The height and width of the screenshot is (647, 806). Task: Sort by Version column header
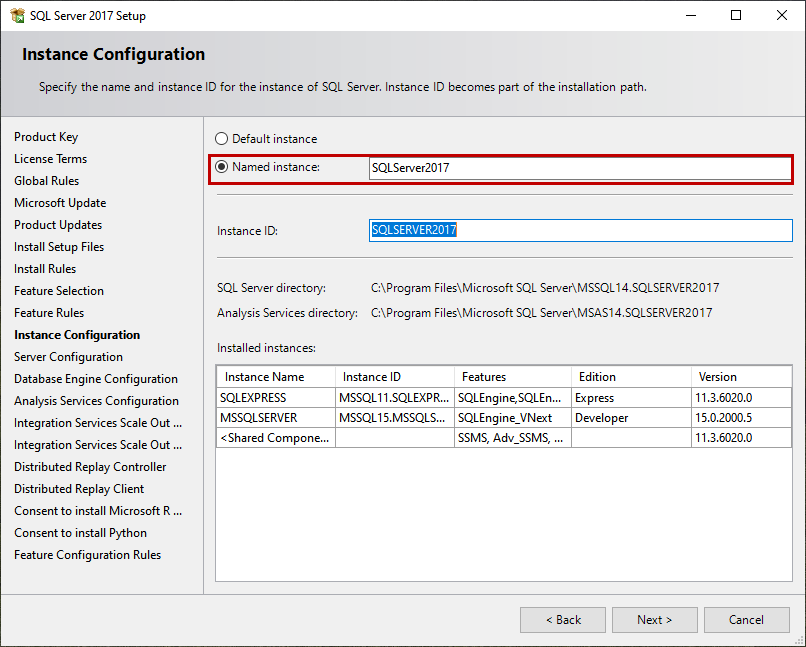pyautogui.click(x=740, y=377)
